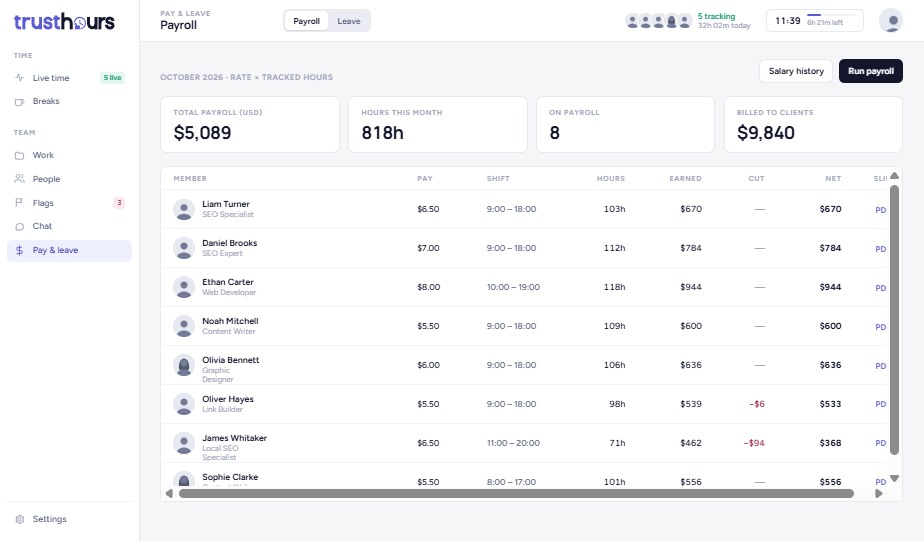Screen dimensions: 924x541
Task: Click the Pay & leave dollar icon
Action: pos(19,250)
